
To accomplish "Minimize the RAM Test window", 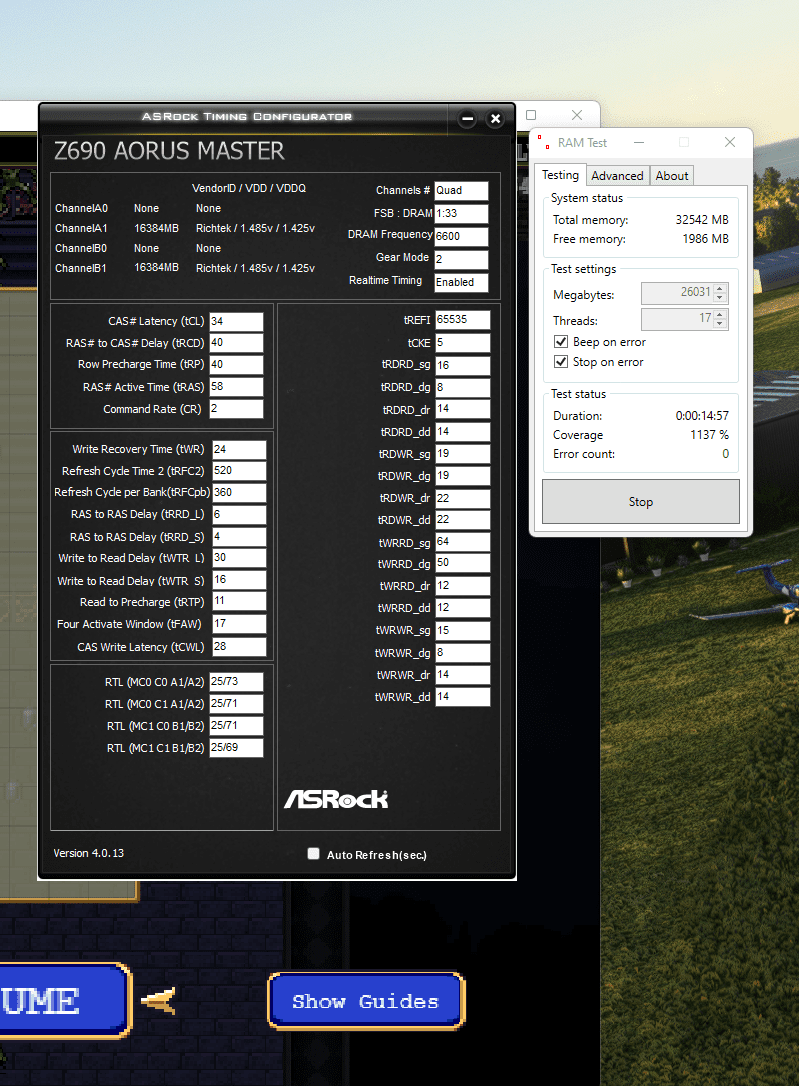I will click(x=639, y=142).
